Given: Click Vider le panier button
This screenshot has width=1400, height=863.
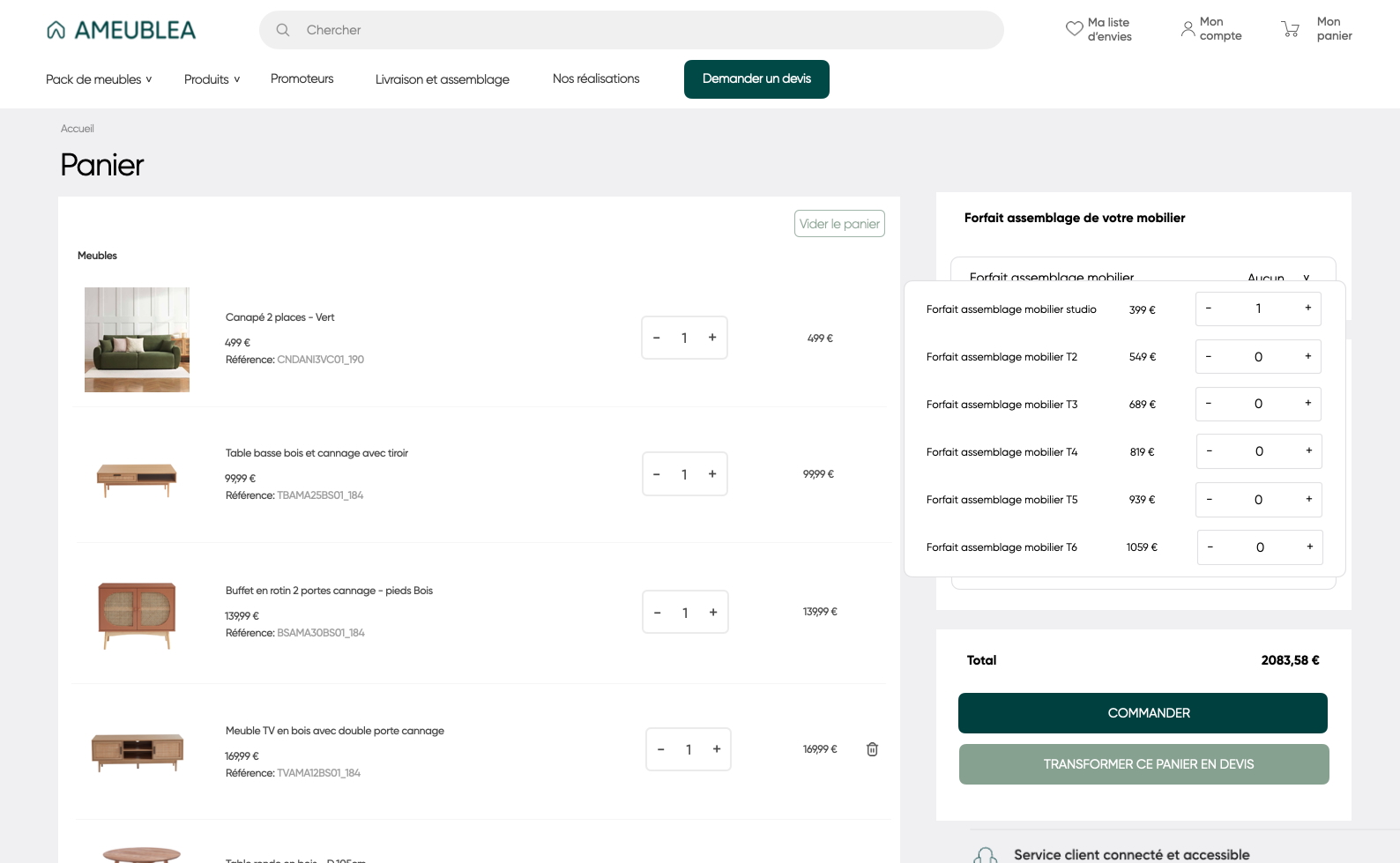Looking at the screenshot, I should 839,224.
